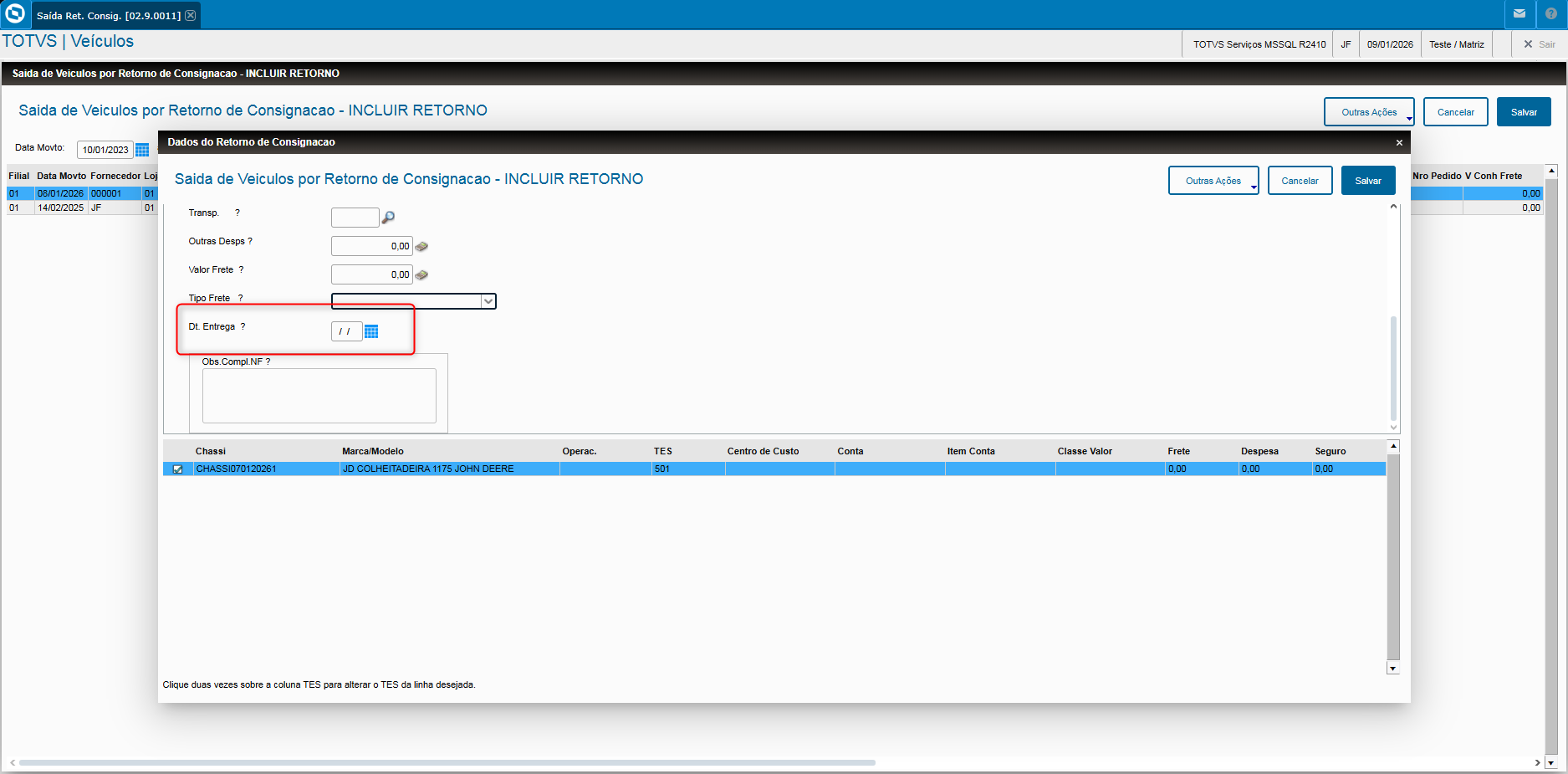This screenshot has width=1568, height=774.
Task: Click Cancelar in the dialog
Action: (x=1300, y=181)
